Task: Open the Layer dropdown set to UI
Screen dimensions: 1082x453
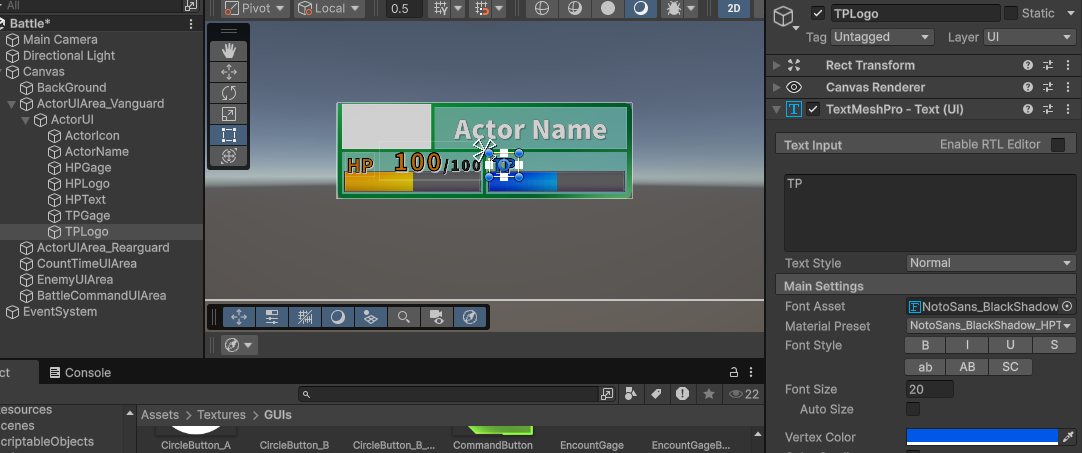Action: click(1028, 37)
